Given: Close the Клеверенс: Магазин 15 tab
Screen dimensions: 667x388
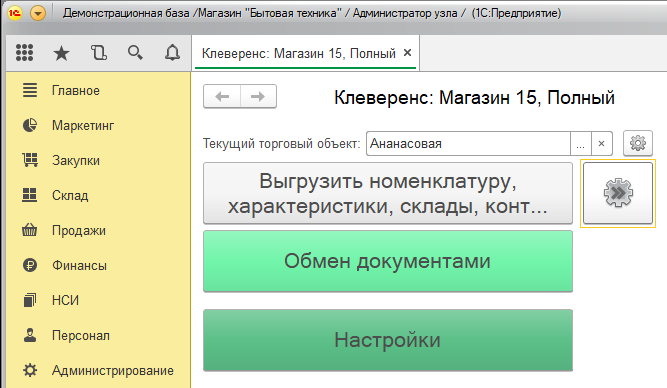Looking at the screenshot, I should [x=408, y=53].
